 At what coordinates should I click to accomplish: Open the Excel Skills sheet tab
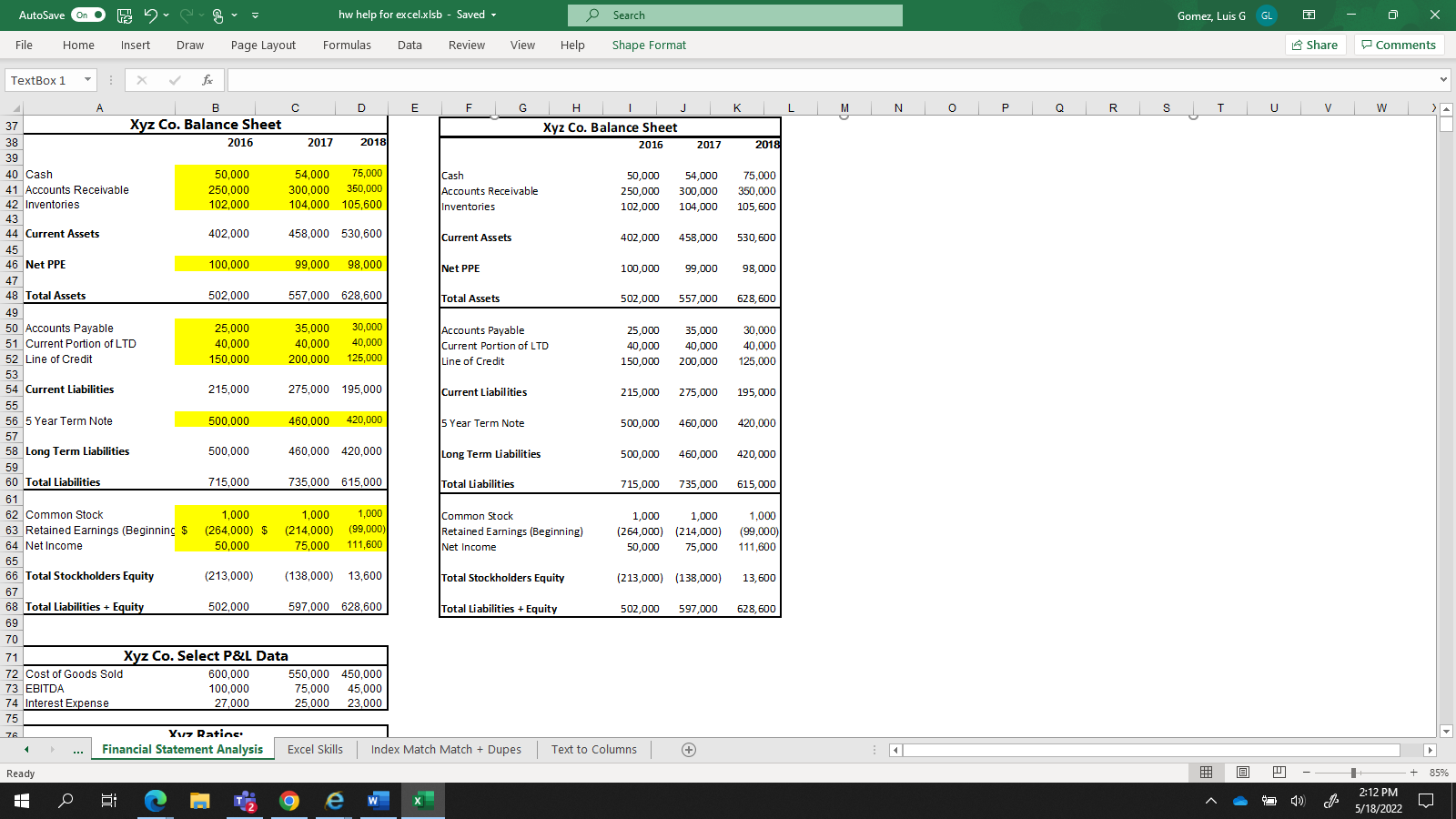pyautogui.click(x=314, y=749)
